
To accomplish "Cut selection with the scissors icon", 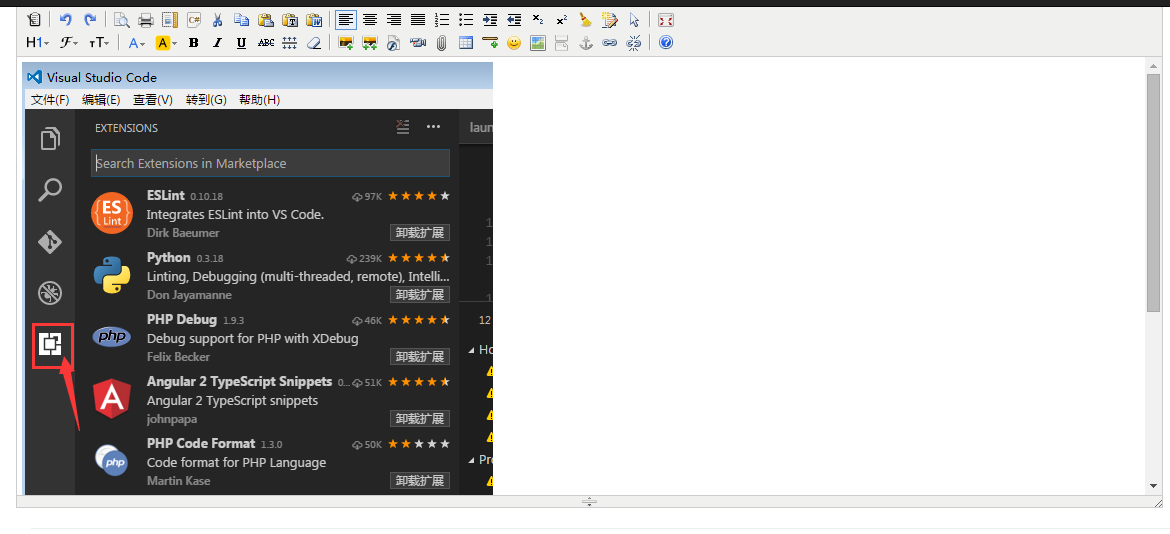I will pyautogui.click(x=217, y=20).
